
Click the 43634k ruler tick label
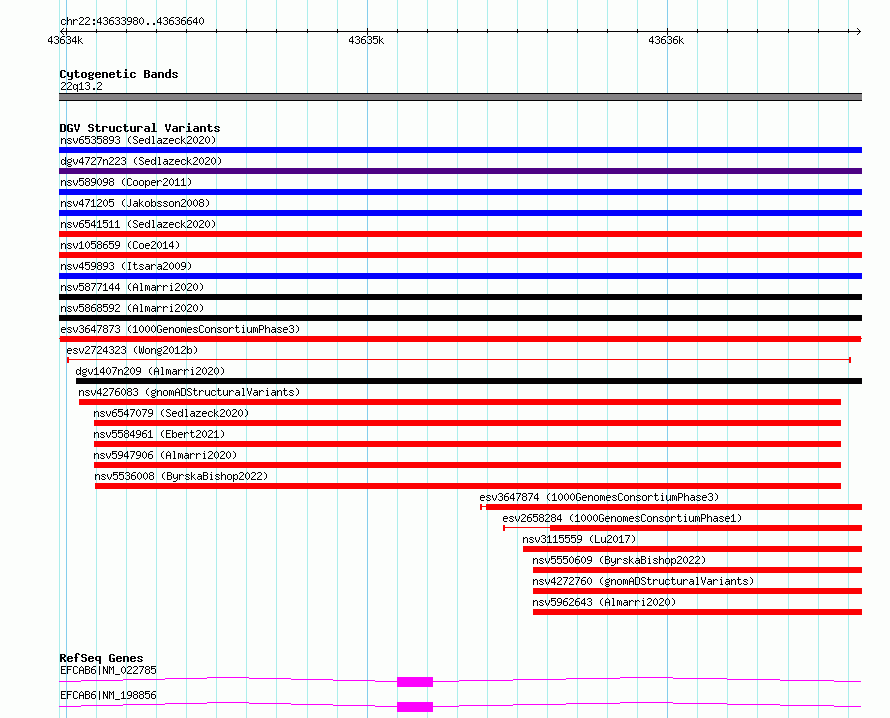(65, 40)
